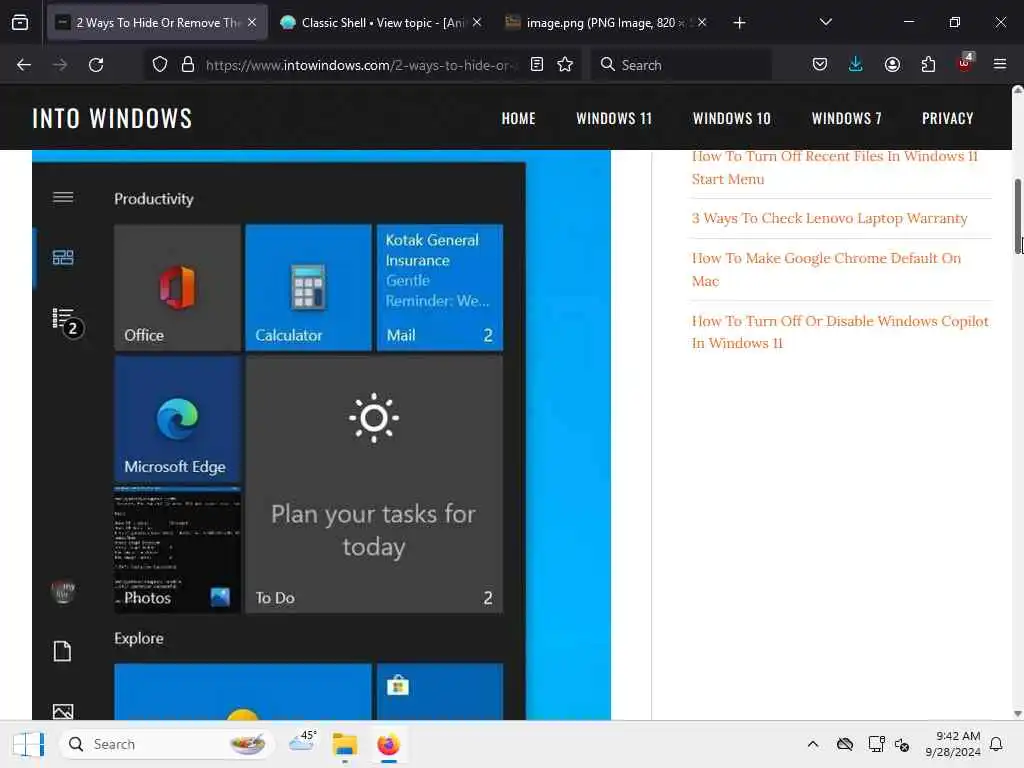The width and height of the screenshot is (1024, 768).
Task: Open the HOME menu item
Action: 519,118
